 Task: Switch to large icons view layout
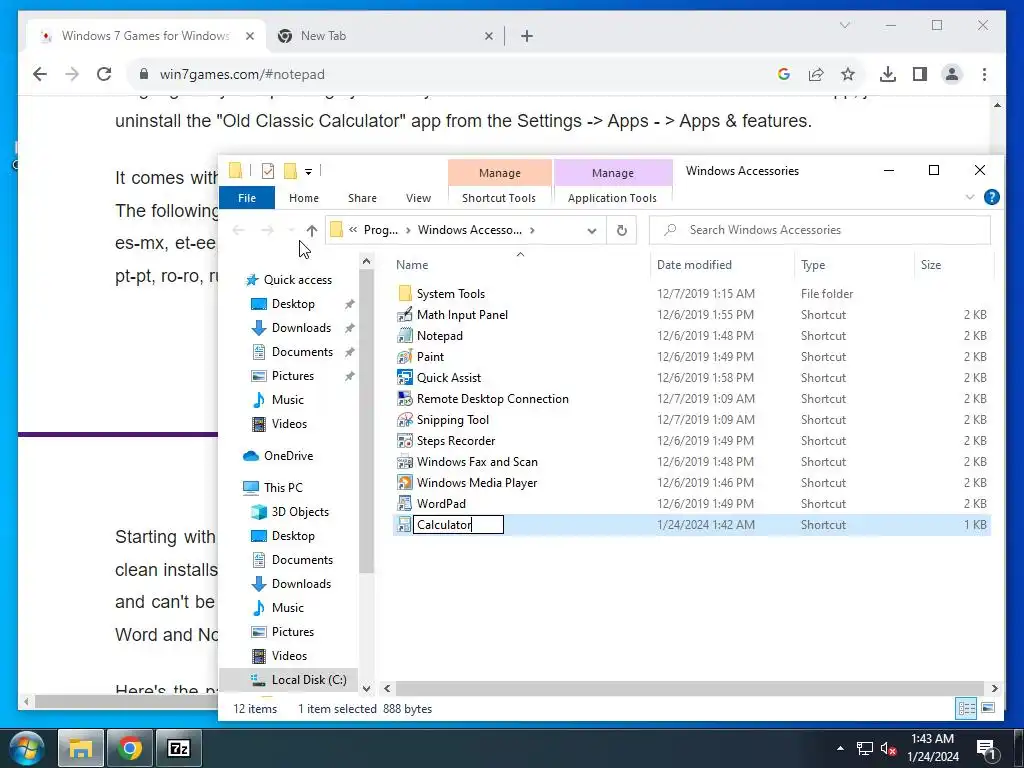click(988, 709)
